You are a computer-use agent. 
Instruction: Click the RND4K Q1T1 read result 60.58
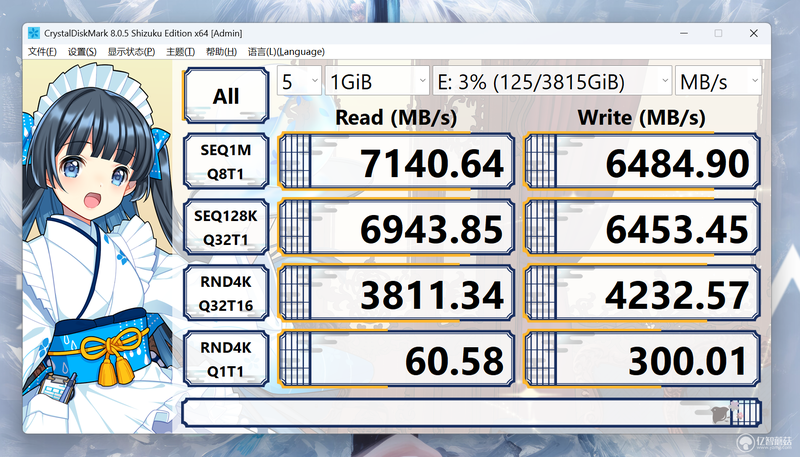(396, 359)
